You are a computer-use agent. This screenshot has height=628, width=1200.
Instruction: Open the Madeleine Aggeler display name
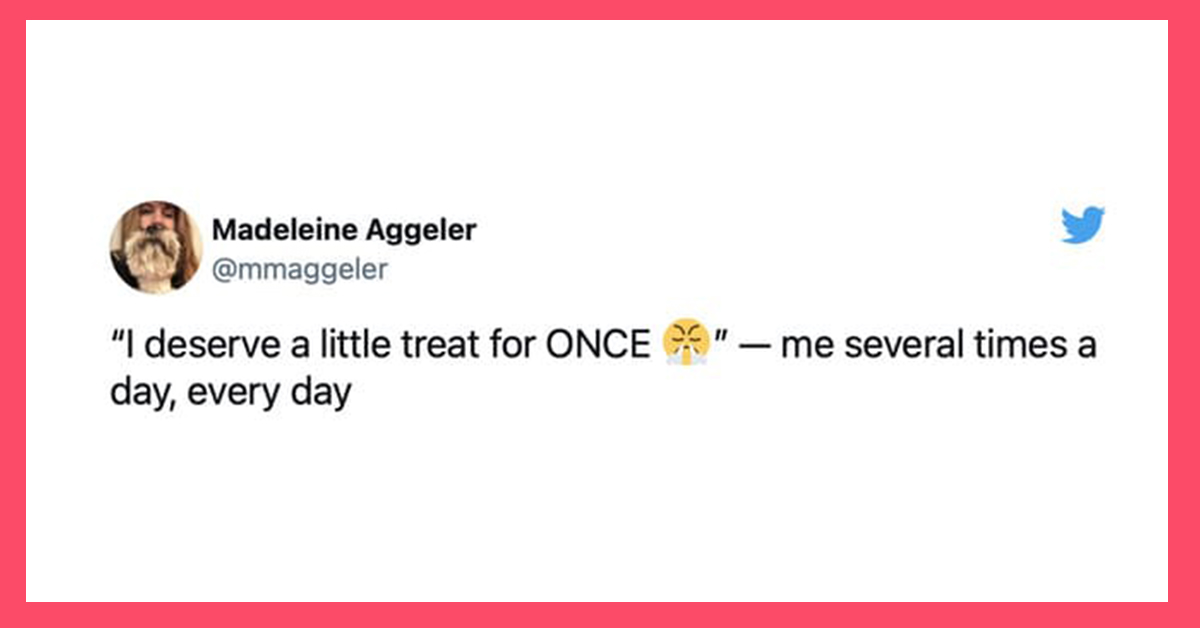pyautogui.click(x=344, y=230)
